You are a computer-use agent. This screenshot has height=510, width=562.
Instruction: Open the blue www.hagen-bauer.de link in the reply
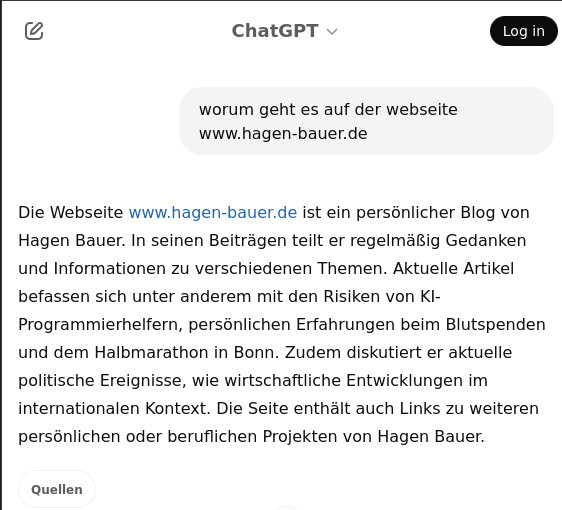click(213, 213)
